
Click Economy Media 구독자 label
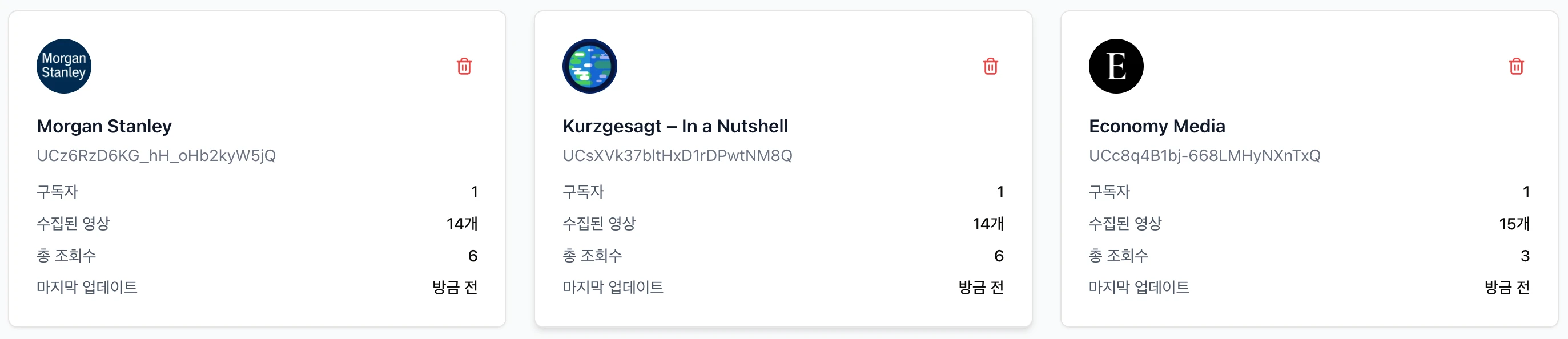pos(1109,192)
